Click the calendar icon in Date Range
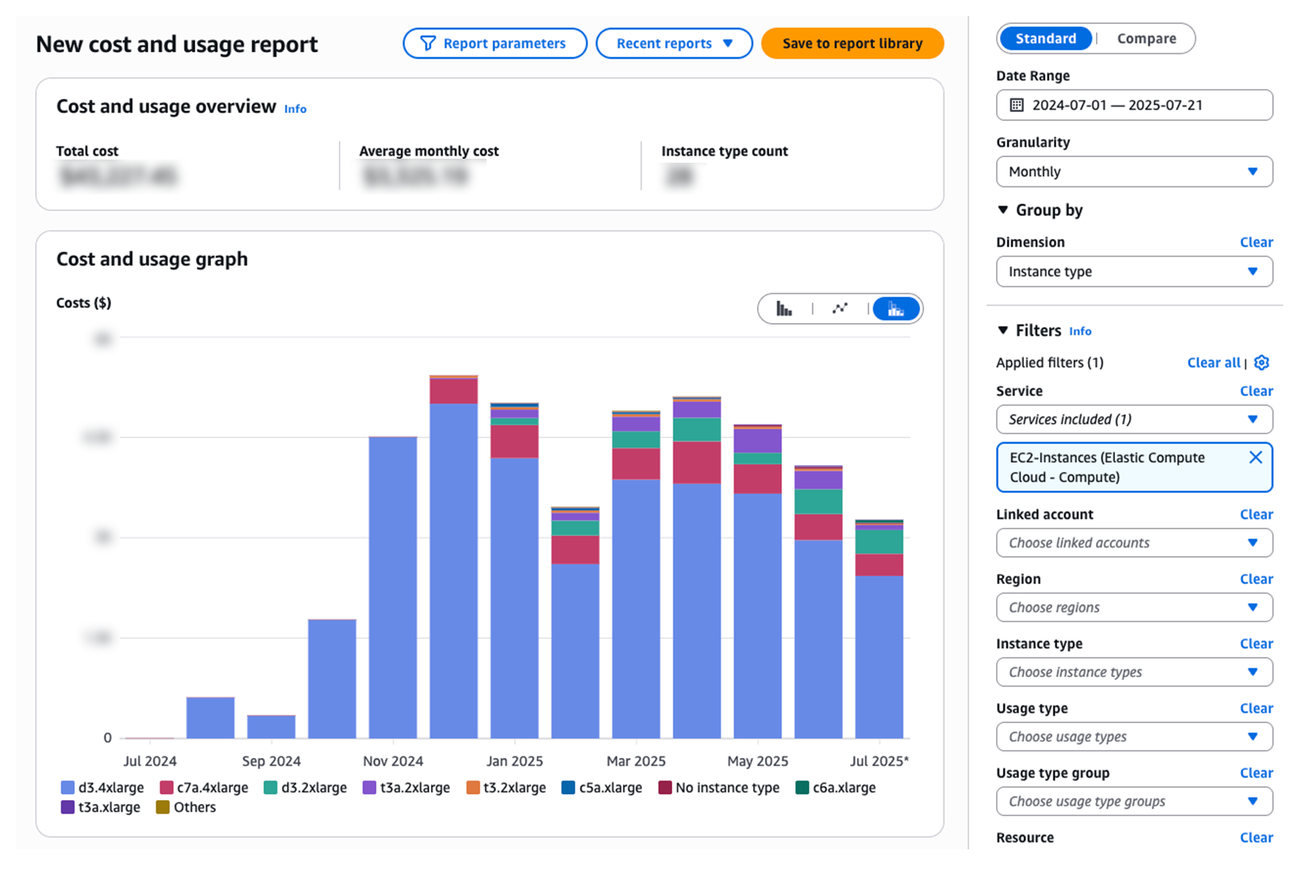Screen dimensions: 1296x873 click(1016, 105)
